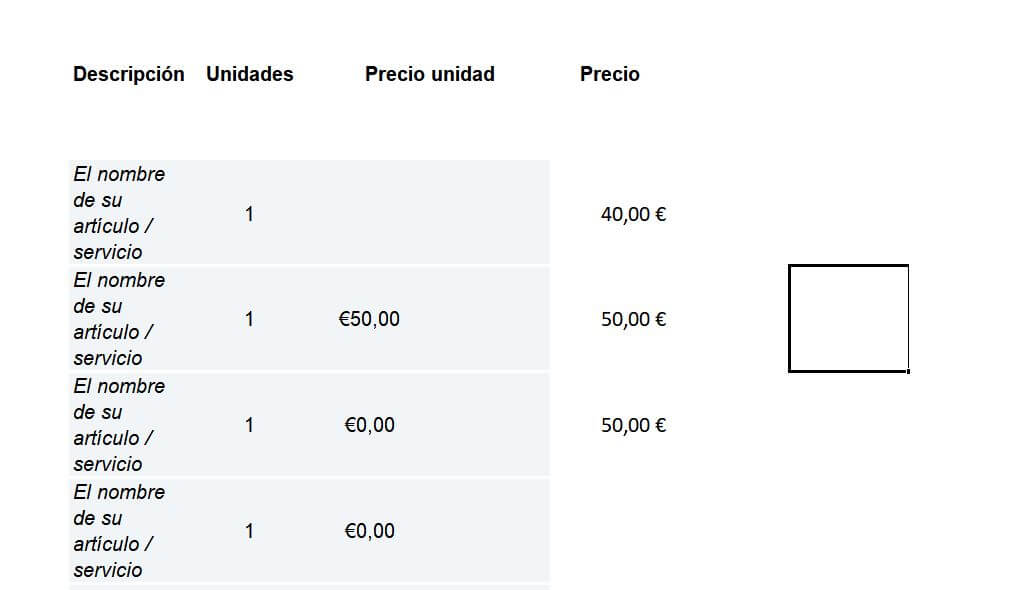
Task: Select the 50,00 € price in second row
Action: click(x=633, y=320)
